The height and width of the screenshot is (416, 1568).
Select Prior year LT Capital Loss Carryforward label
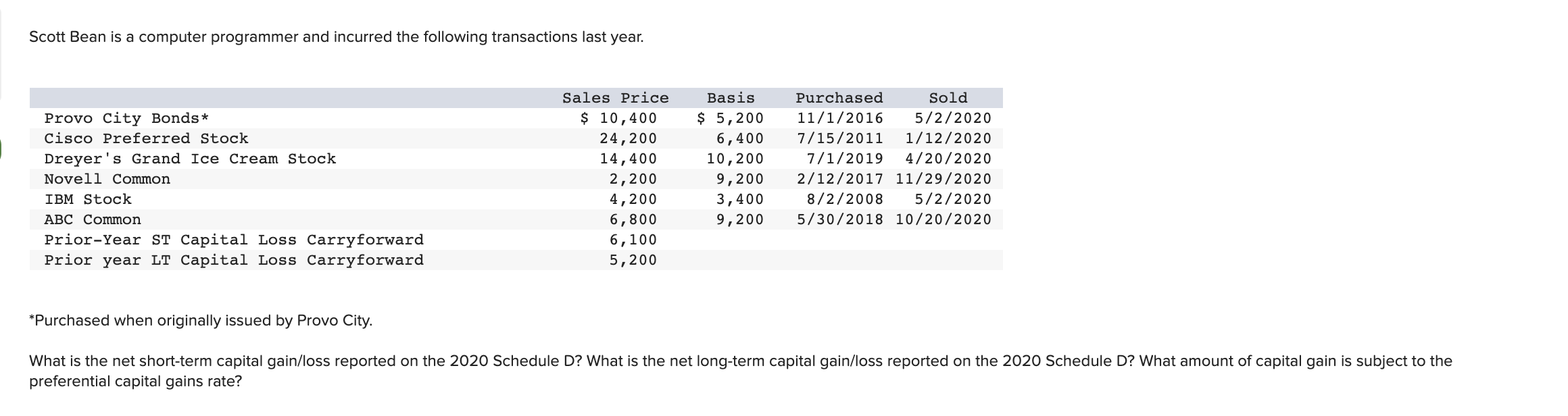pos(234,260)
